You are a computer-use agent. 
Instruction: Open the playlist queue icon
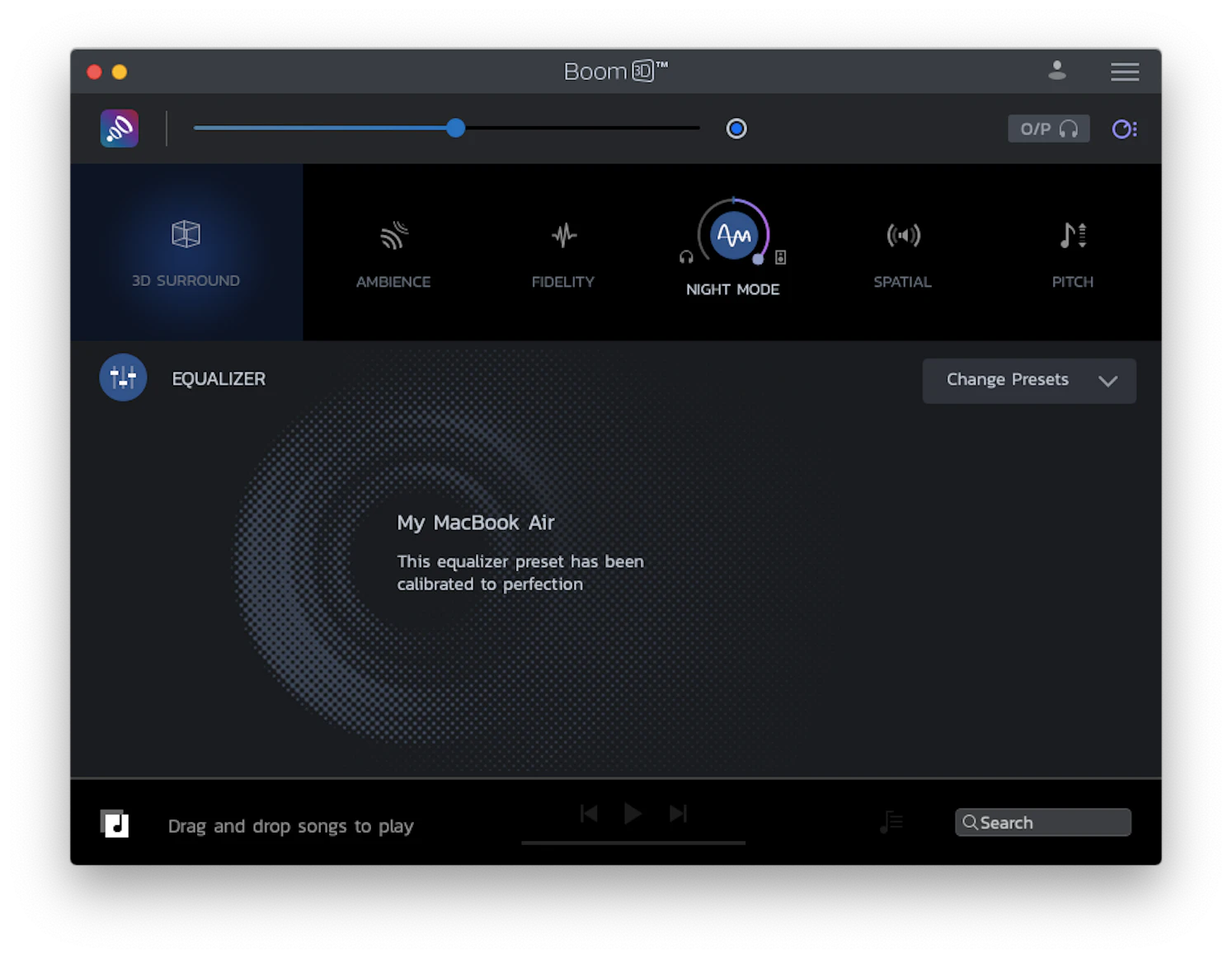click(x=891, y=822)
